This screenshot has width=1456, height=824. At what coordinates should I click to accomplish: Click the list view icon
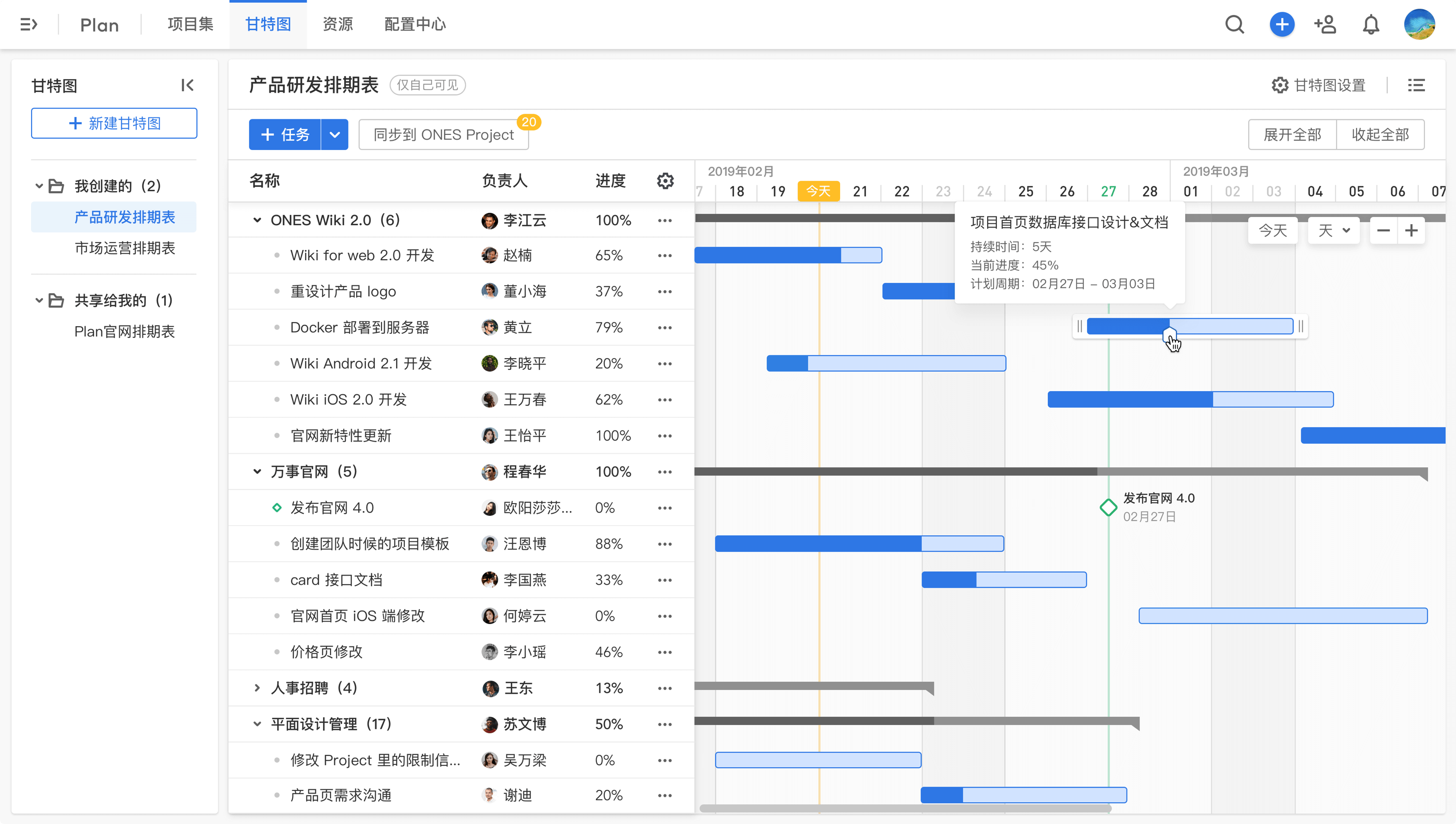[1416, 85]
